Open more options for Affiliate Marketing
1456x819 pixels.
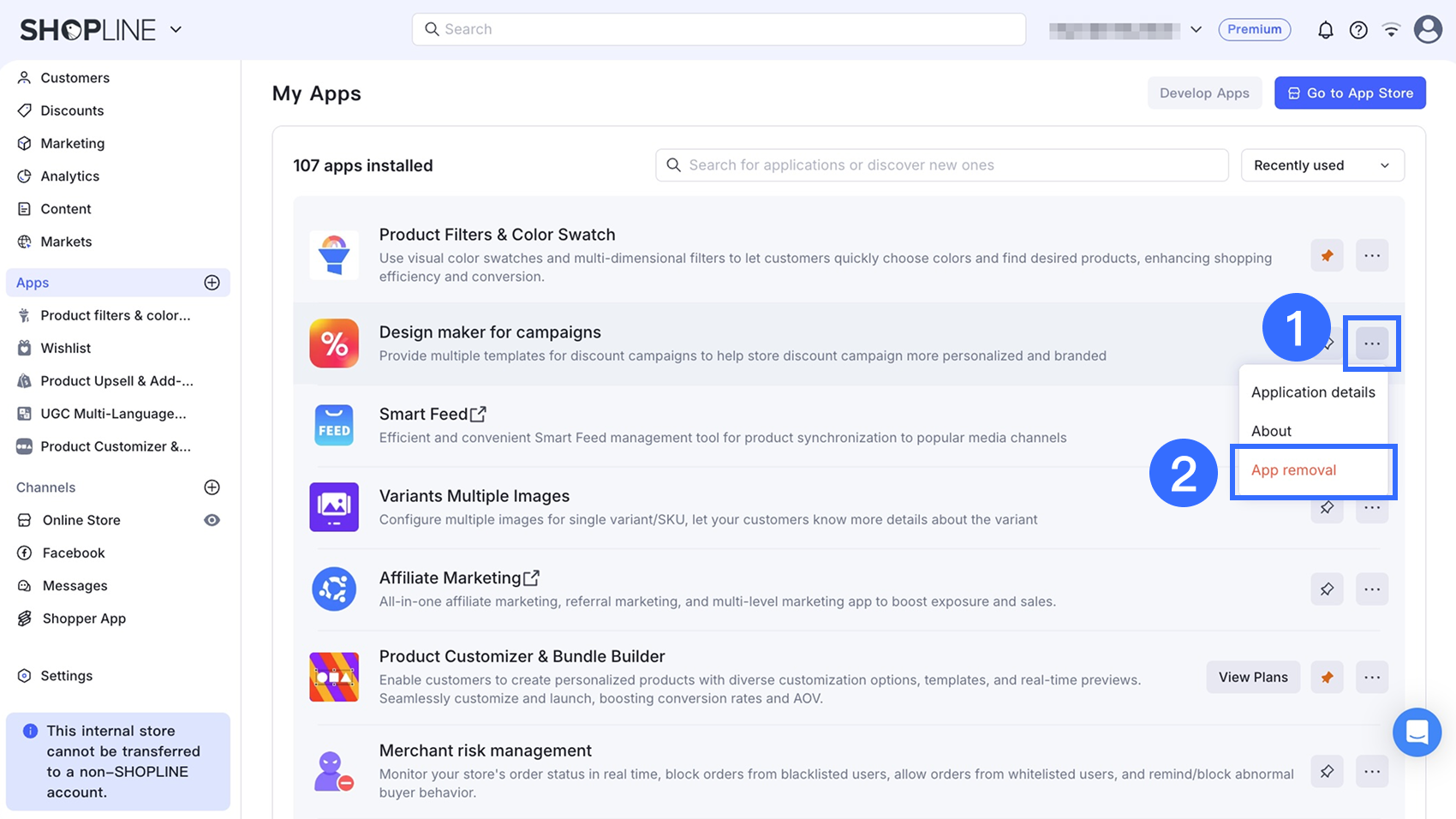coord(1372,589)
